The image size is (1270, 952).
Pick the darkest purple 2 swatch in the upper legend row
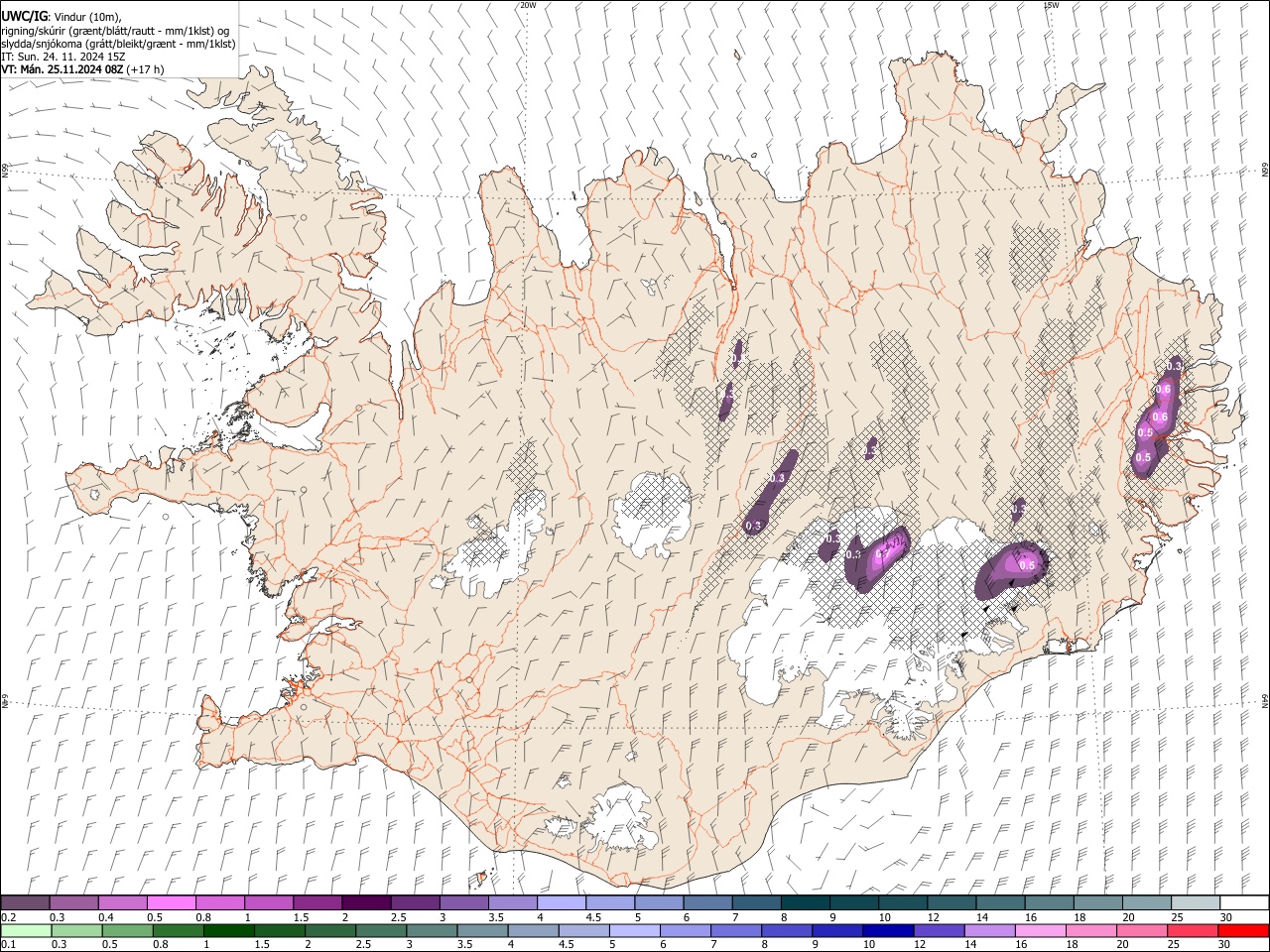pyautogui.click(x=365, y=902)
